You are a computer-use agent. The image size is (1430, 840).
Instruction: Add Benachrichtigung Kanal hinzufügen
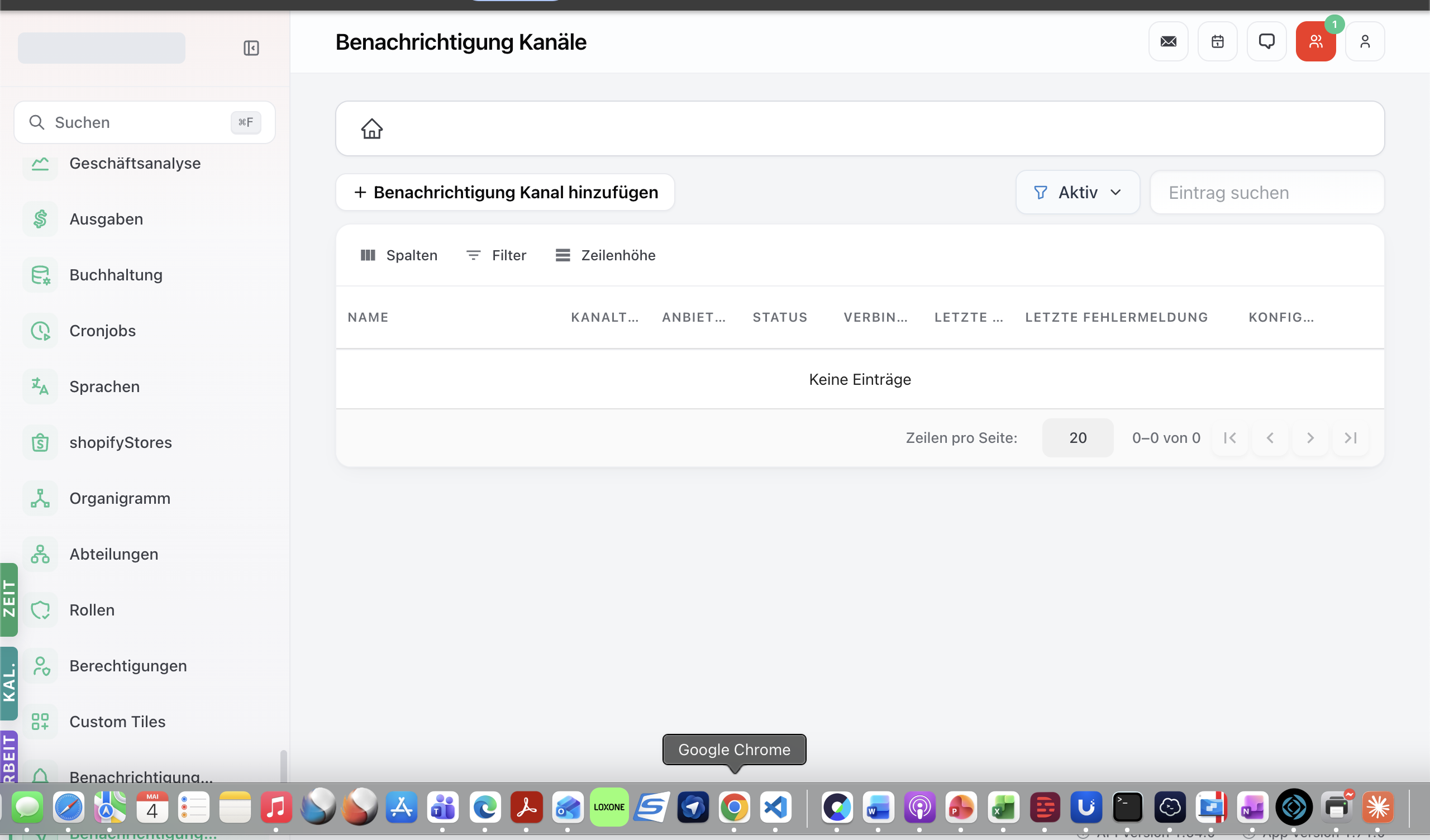click(505, 192)
